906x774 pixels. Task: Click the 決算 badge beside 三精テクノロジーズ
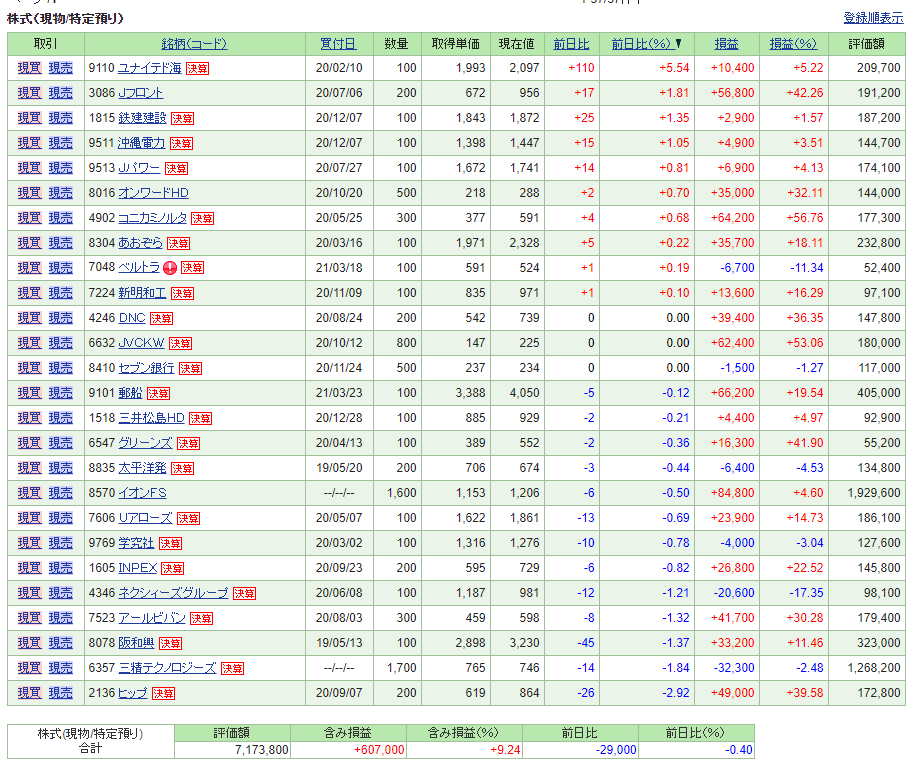coord(232,669)
